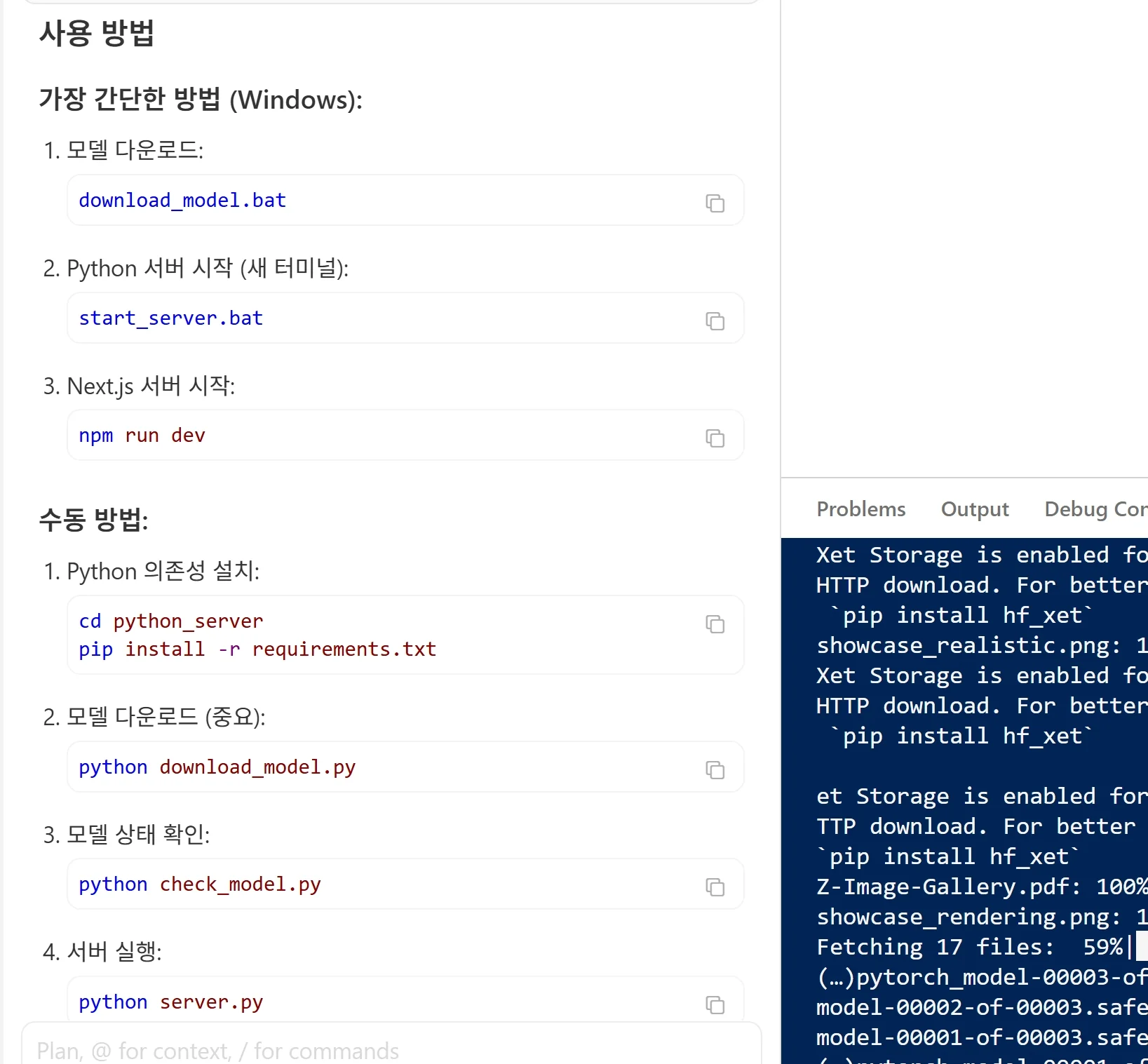Open the Debug Console panel
The width and height of the screenshot is (1148, 1064).
1094,509
